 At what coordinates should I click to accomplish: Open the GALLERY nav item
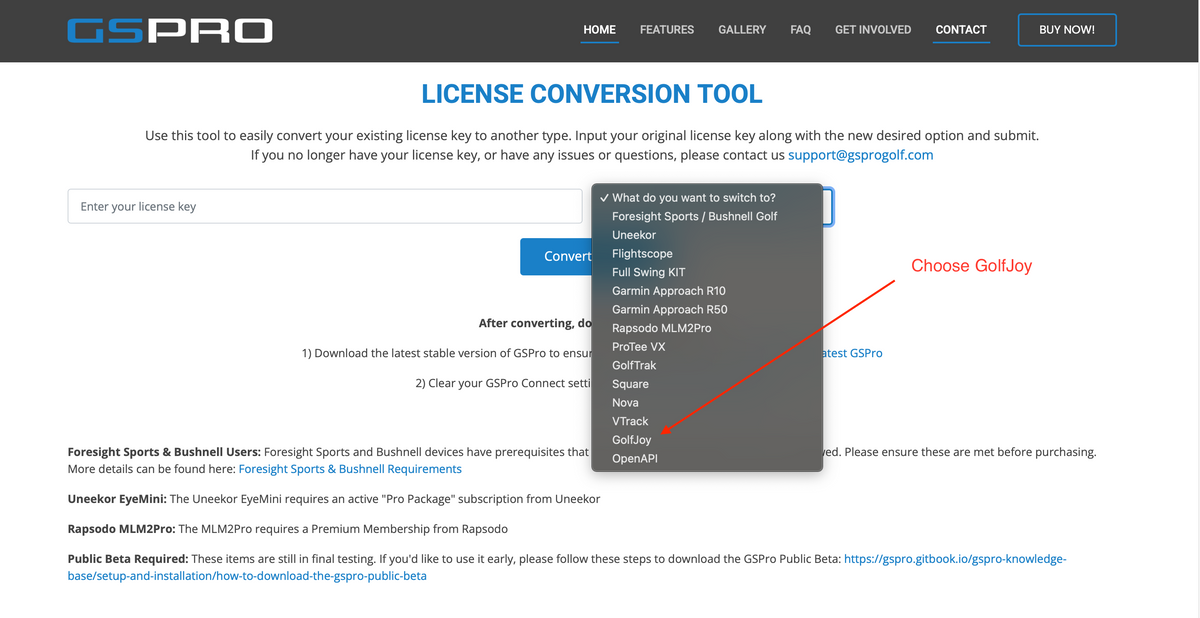point(742,30)
